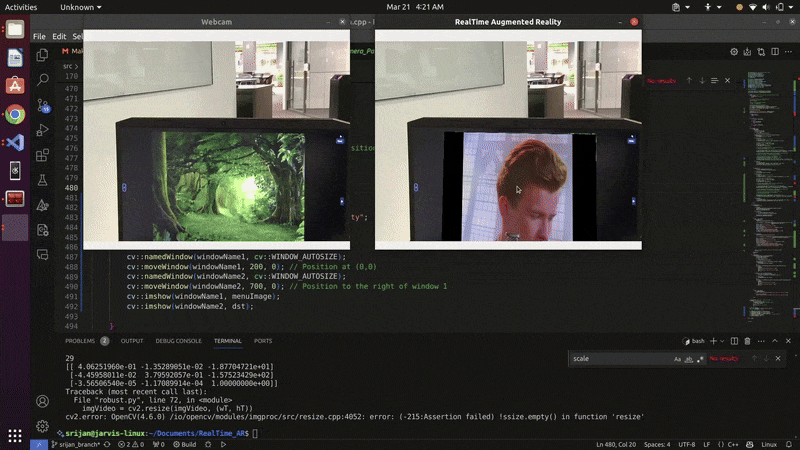The height and width of the screenshot is (450, 800).
Task: Click the LF end-of-line indicator
Action: pyautogui.click(x=707, y=444)
